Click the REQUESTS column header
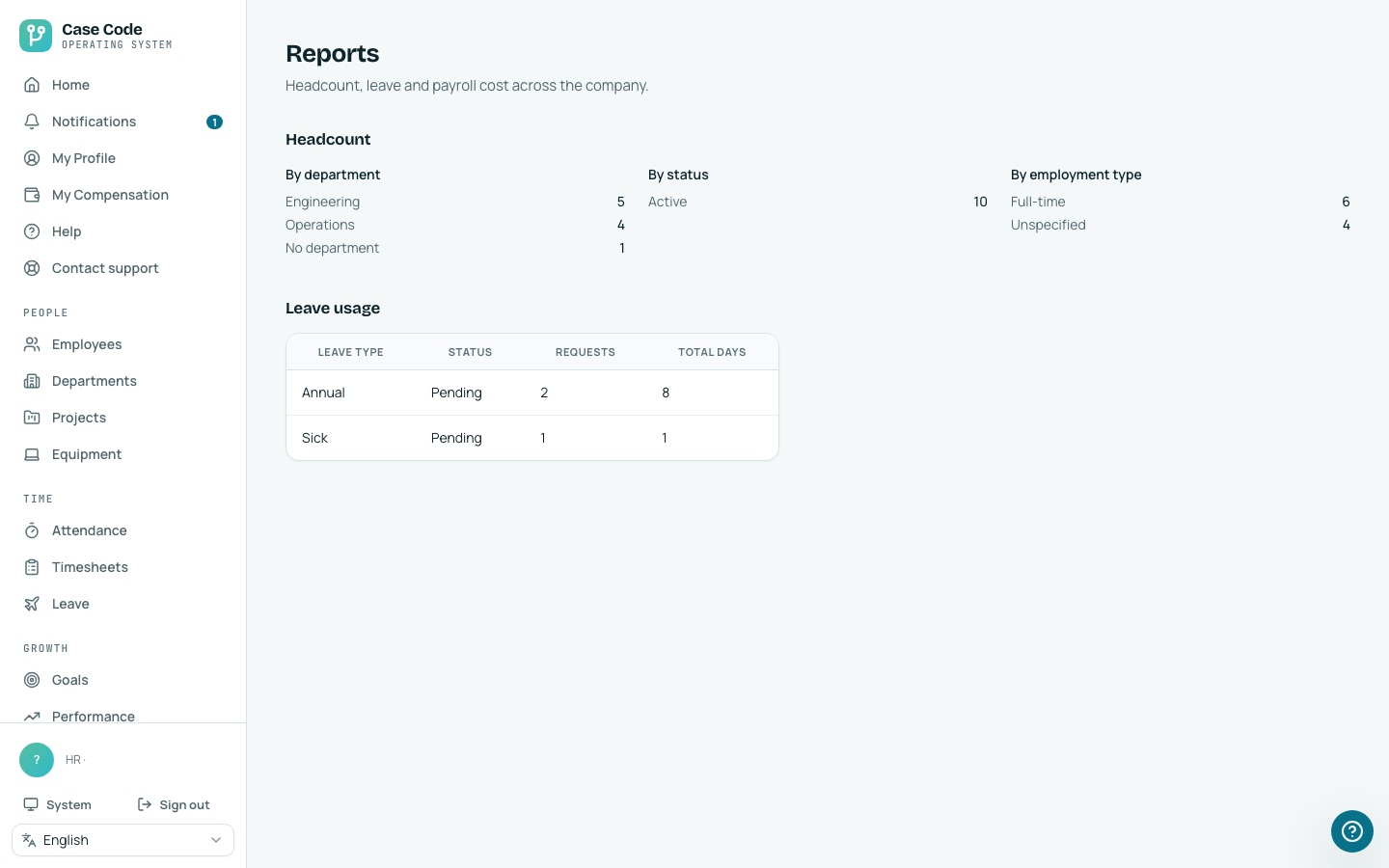The height and width of the screenshot is (868, 1389). [586, 352]
